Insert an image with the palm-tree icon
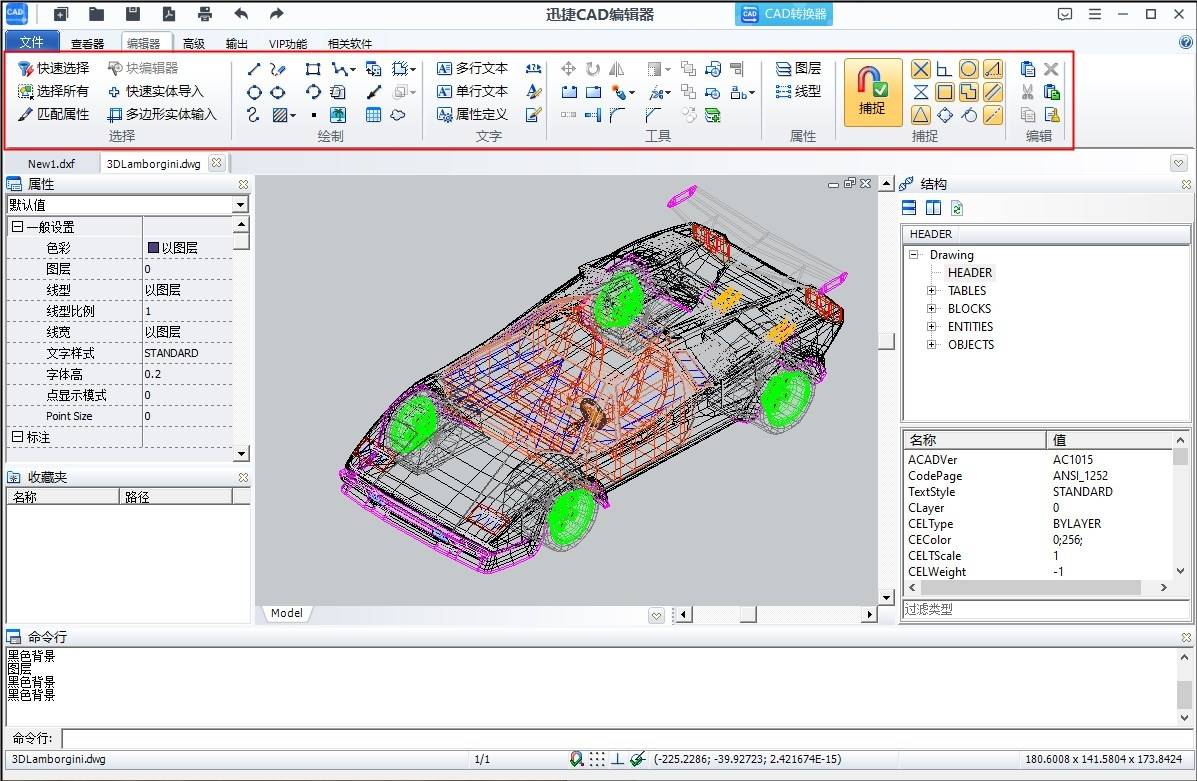 337,115
